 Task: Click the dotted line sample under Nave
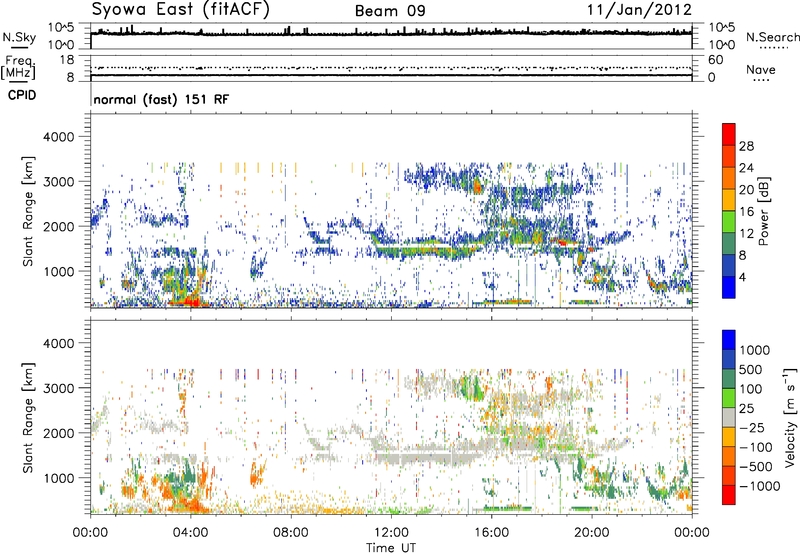(761, 81)
